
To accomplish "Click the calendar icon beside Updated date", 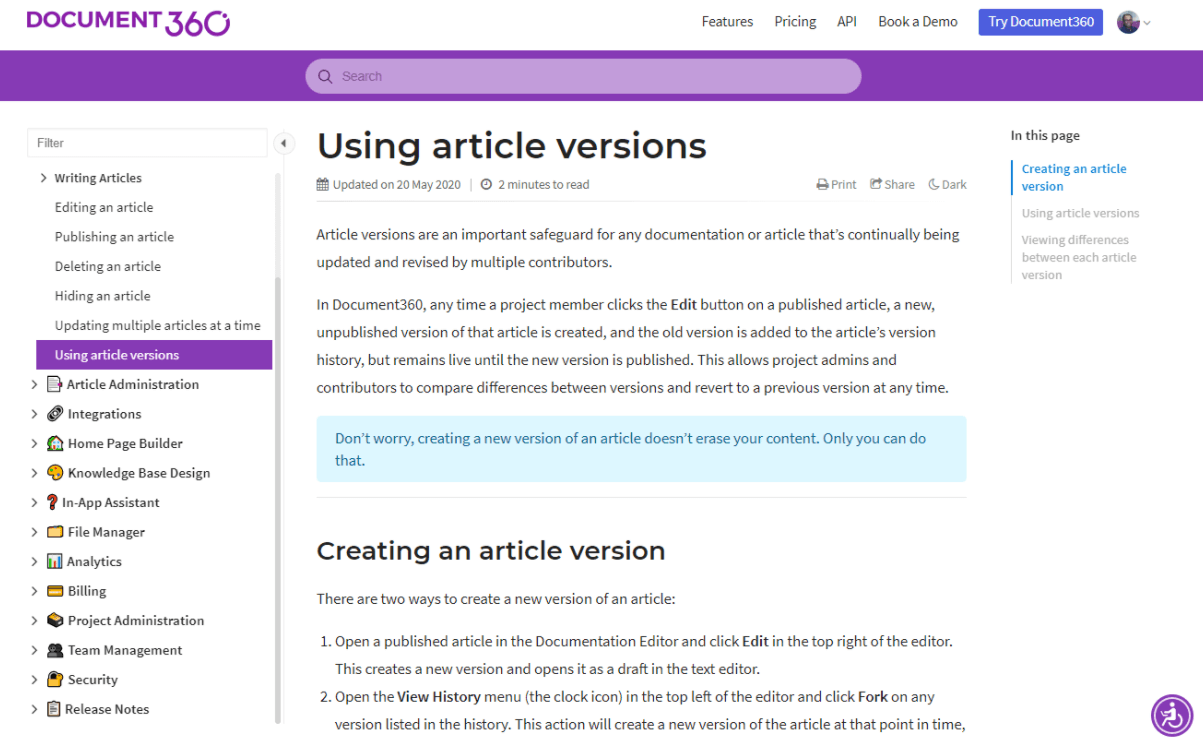I will pyautogui.click(x=322, y=184).
